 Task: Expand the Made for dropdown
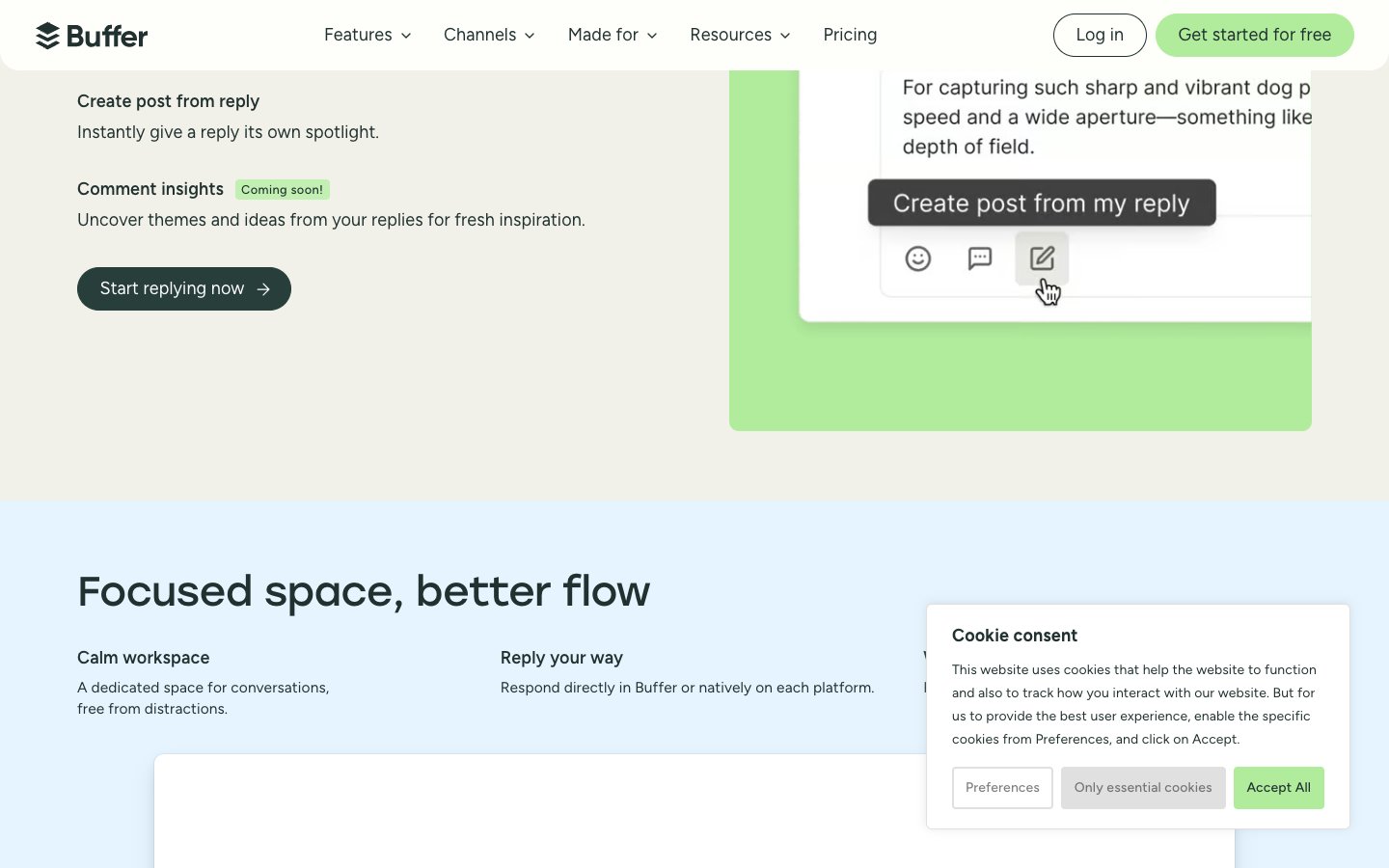(613, 35)
